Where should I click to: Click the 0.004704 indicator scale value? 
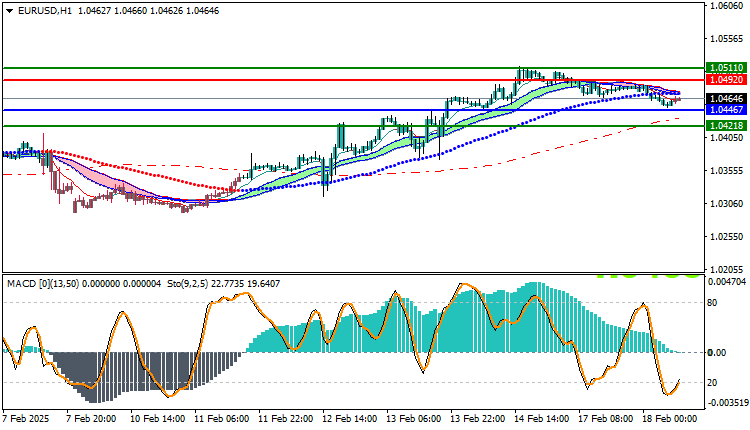tap(727, 282)
